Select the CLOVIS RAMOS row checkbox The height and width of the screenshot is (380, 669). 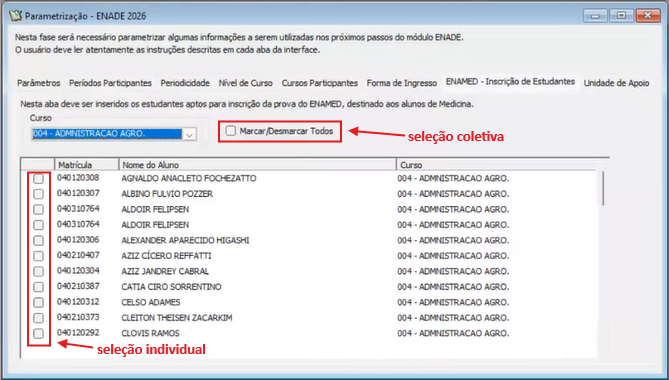[38, 333]
